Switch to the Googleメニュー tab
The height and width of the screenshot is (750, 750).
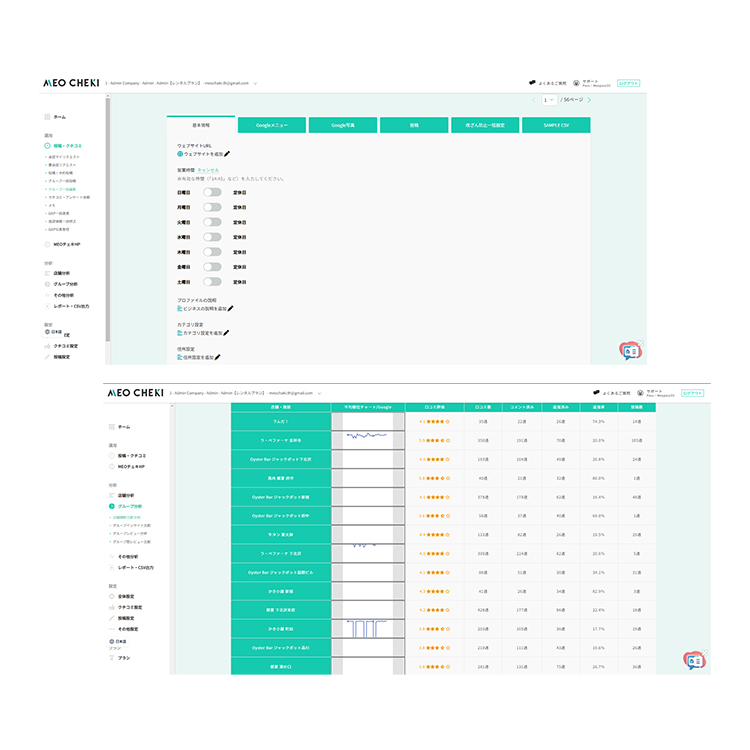pyautogui.click(x=272, y=125)
